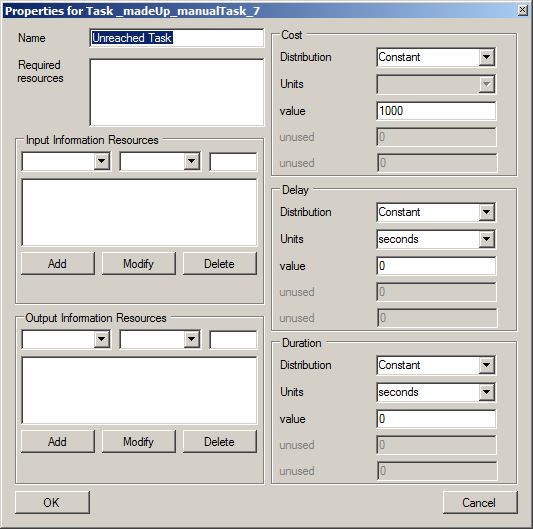Click Add under Output Information Resources
Screen dimensions: 533x529
(57, 442)
